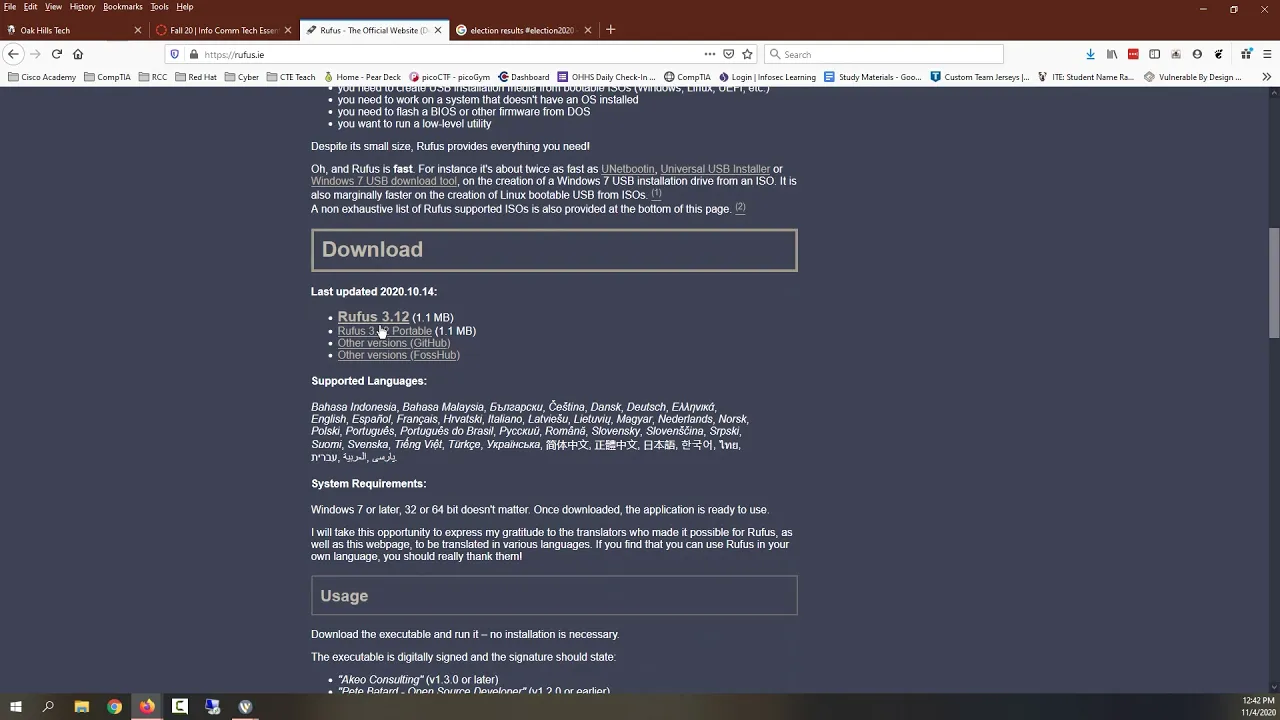The image size is (1280, 720).
Task: Download Rufus 3.12 Portable link
Action: [x=385, y=331]
